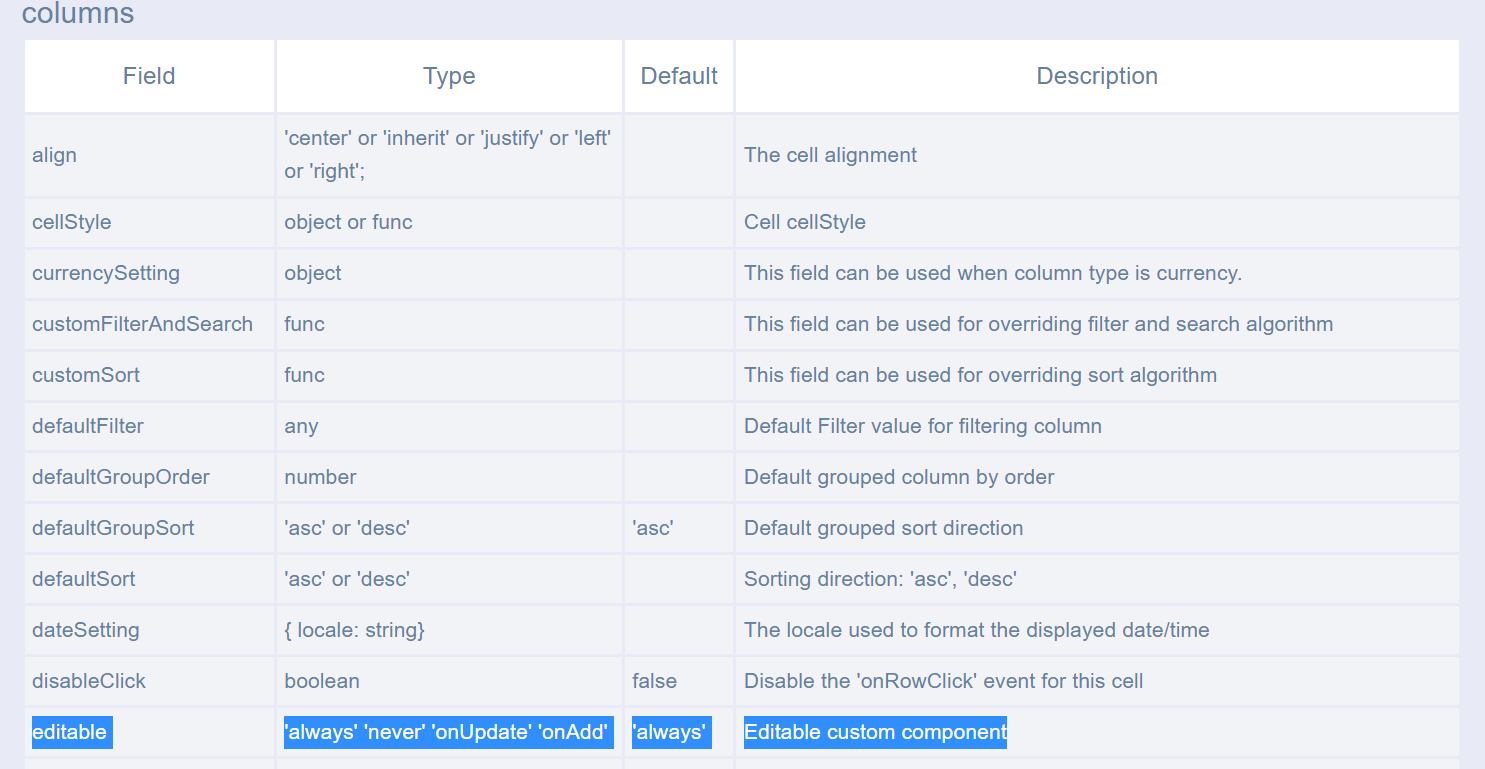Click the customFilterAndSearch field name

click(x=142, y=324)
